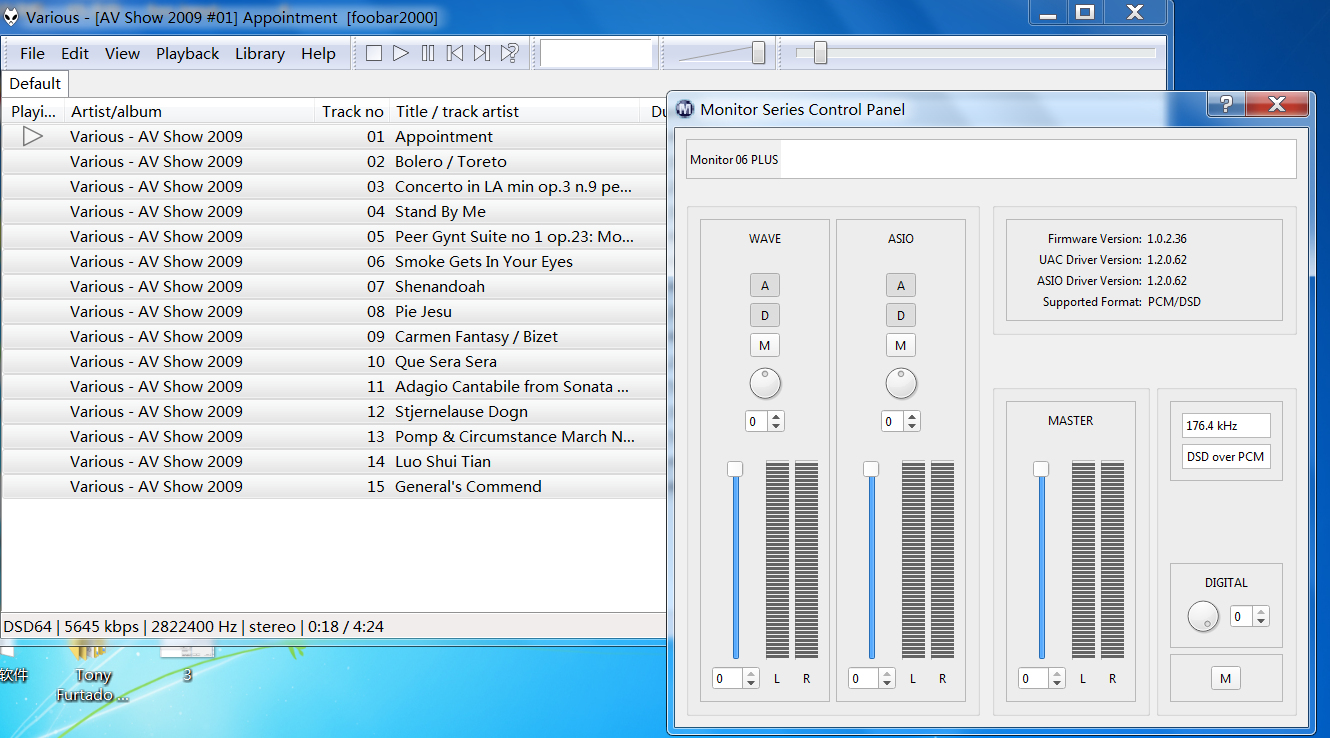Increase the DIGITAL spinner value

click(1261, 612)
